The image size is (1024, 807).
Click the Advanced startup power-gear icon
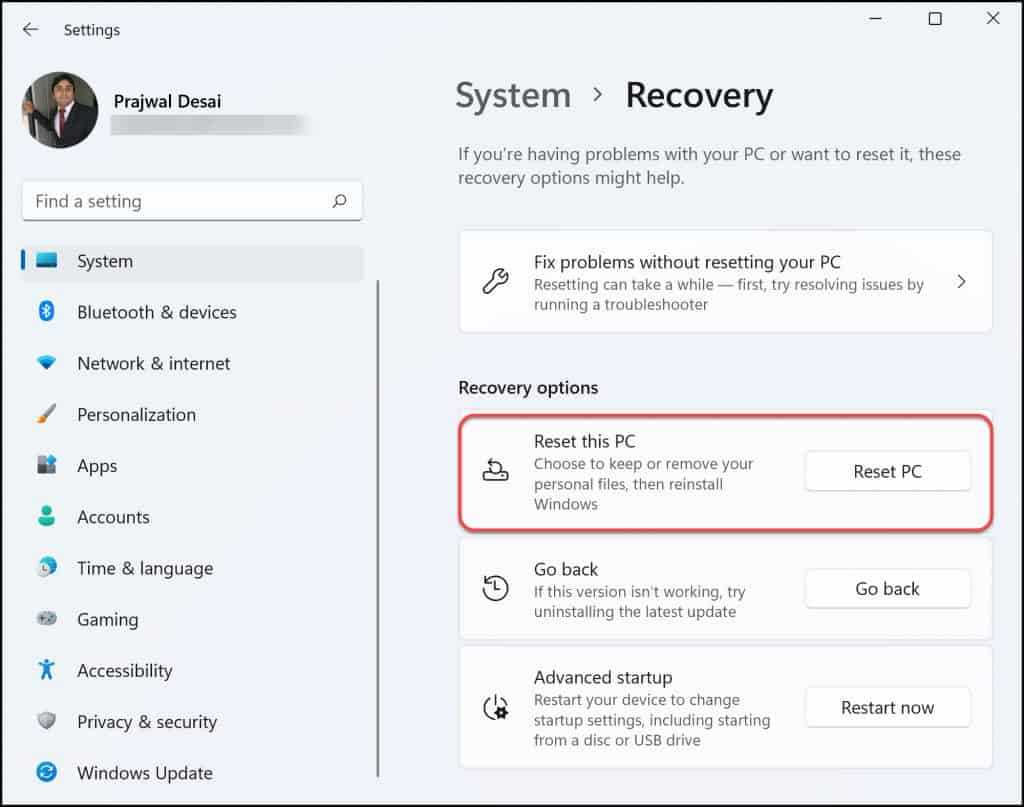pyautogui.click(x=495, y=708)
